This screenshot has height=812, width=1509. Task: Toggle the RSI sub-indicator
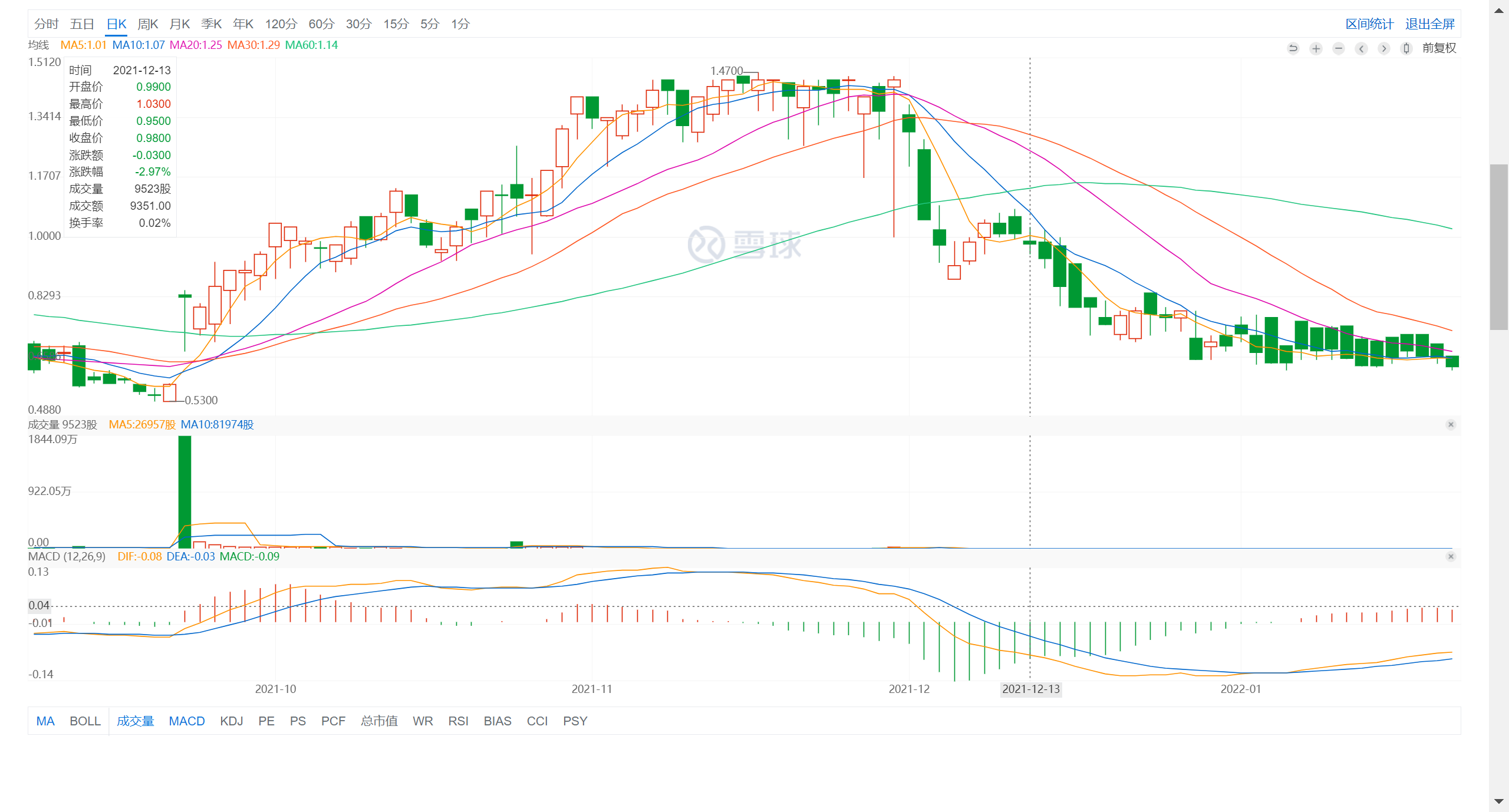(458, 721)
